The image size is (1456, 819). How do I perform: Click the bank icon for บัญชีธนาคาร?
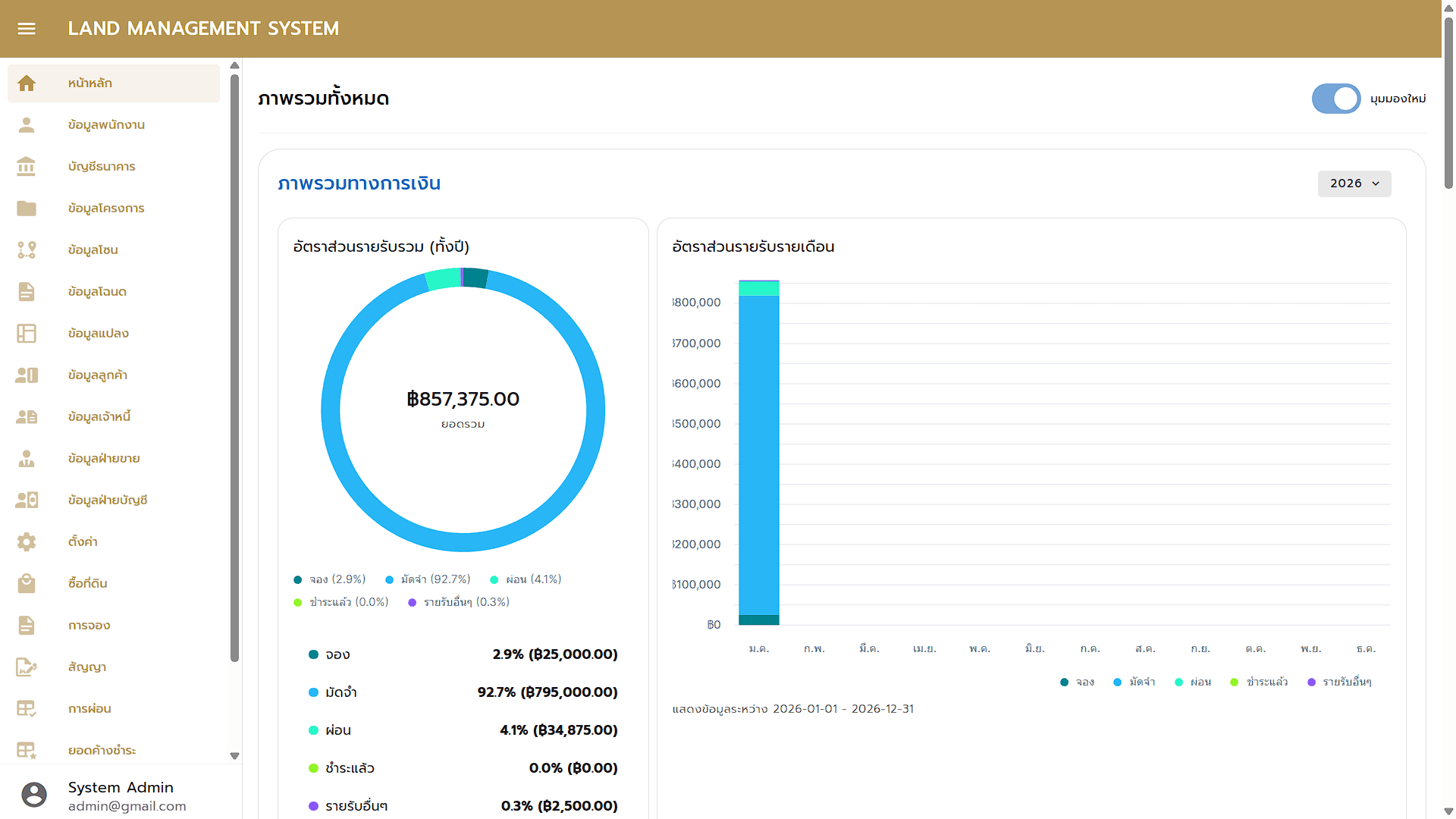(27, 166)
